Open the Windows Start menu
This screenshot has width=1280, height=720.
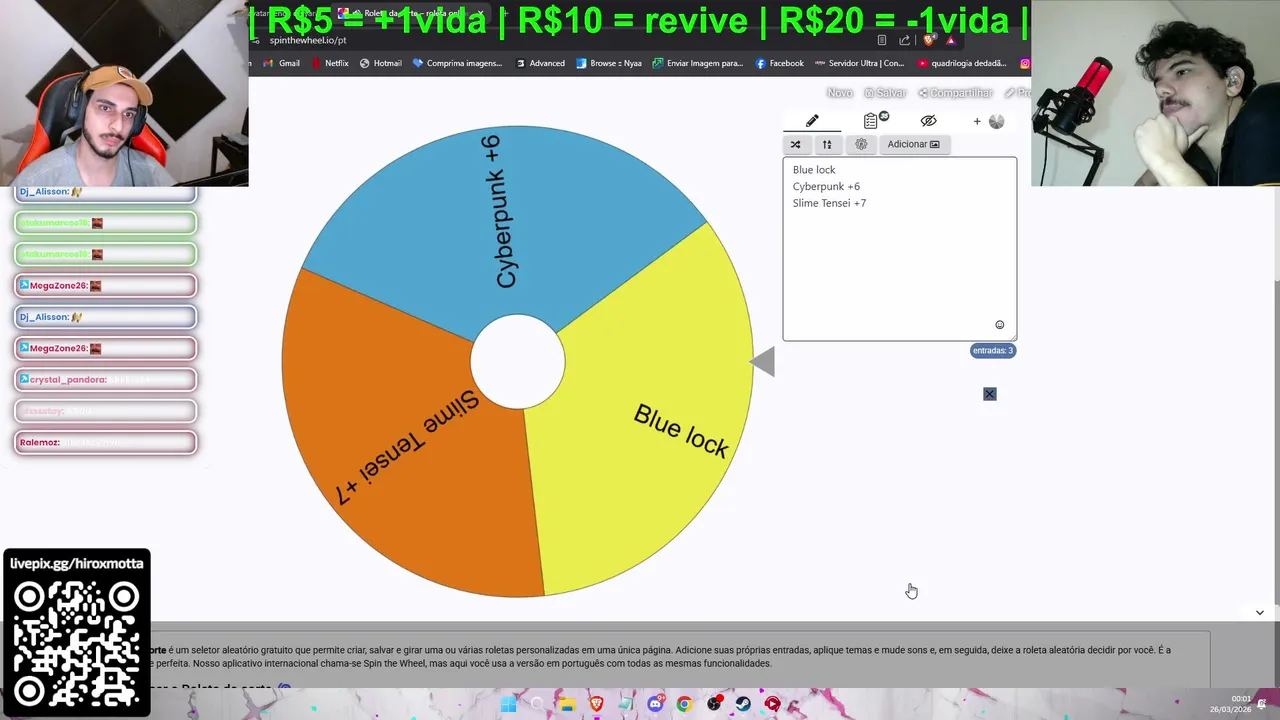[x=508, y=704]
